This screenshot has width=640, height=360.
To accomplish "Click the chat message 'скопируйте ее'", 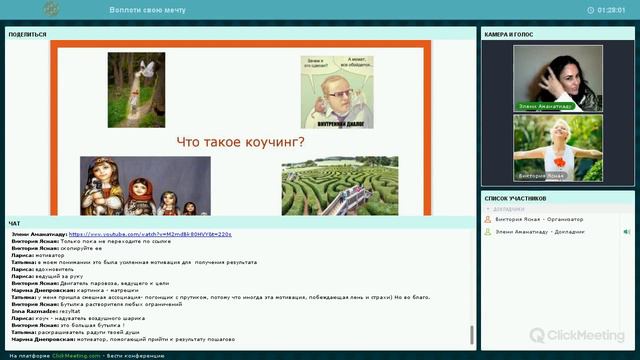I will pyautogui.click(x=81, y=248).
